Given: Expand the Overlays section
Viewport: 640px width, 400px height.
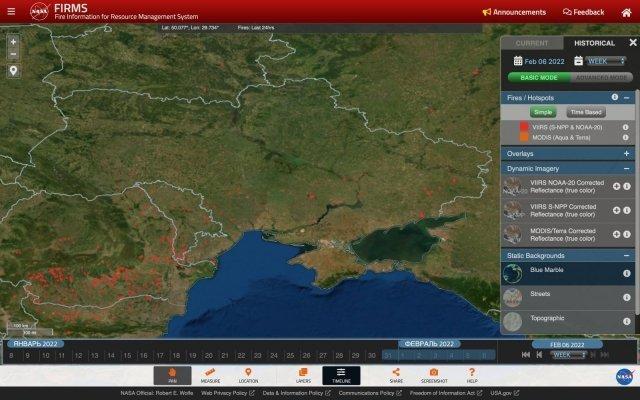Looking at the screenshot, I should [626, 154].
